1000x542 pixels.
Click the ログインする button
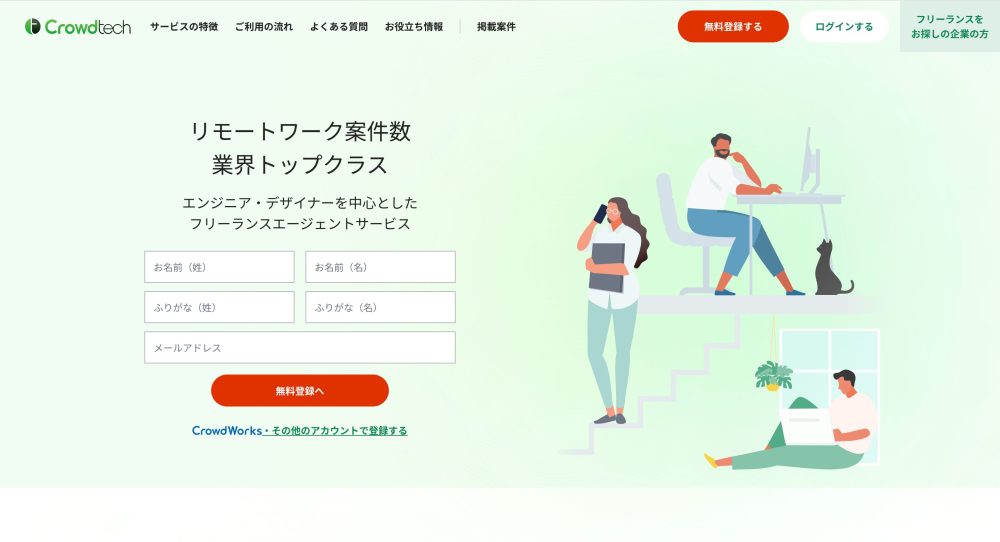pyautogui.click(x=844, y=27)
